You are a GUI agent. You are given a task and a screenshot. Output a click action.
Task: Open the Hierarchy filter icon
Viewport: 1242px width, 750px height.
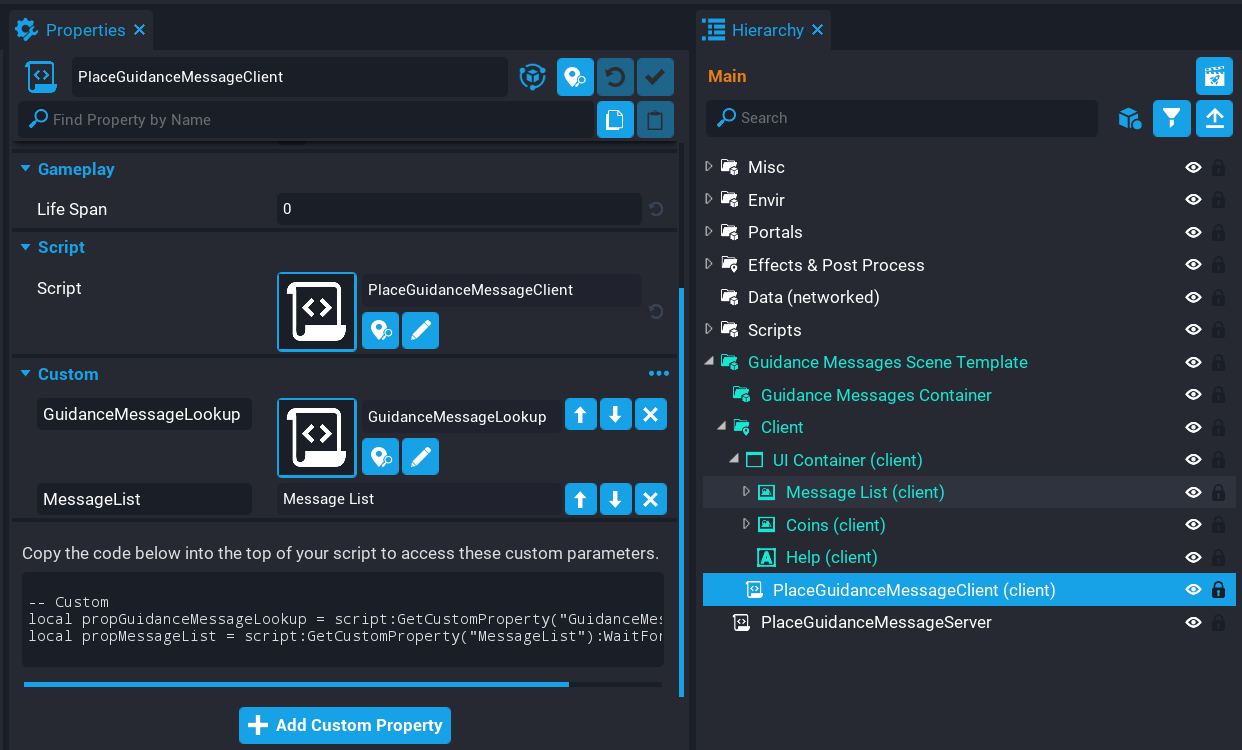pyautogui.click(x=1171, y=119)
